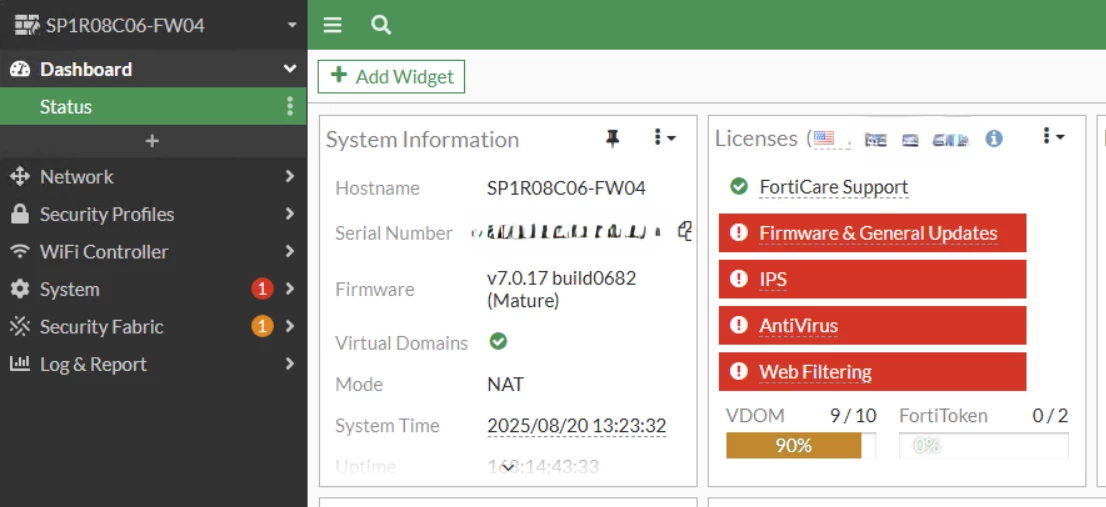Click the Web Filtering warning icon
This screenshot has height=507, width=1106.
[739, 371]
